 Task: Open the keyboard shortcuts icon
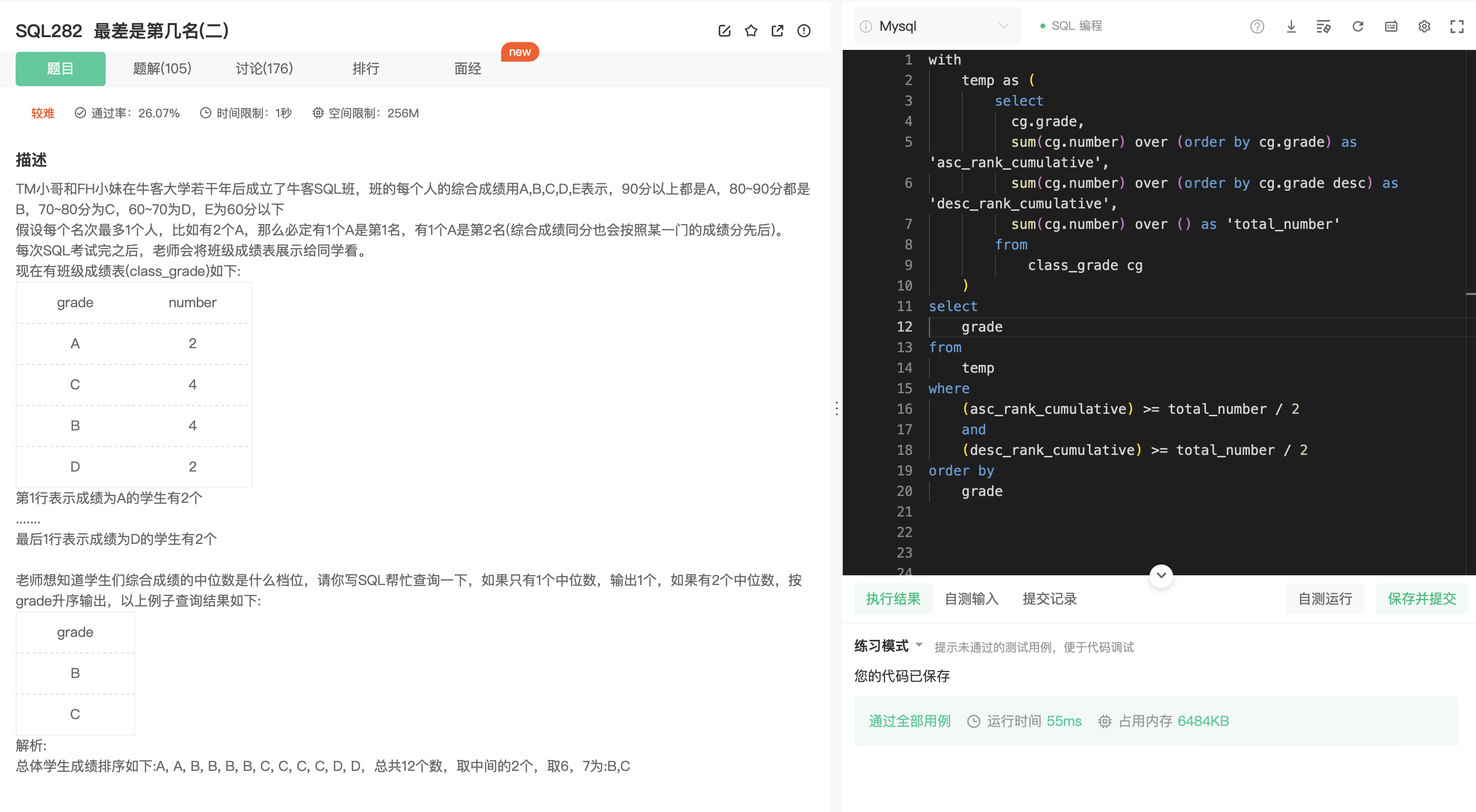click(1391, 26)
